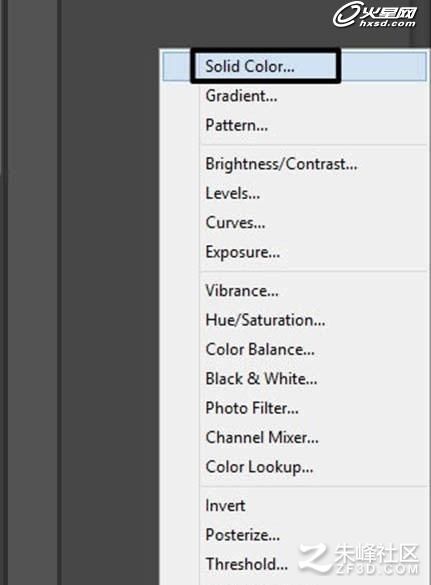431x585 pixels.
Task: Select the Gradient menu entry
Action: (x=295, y=96)
